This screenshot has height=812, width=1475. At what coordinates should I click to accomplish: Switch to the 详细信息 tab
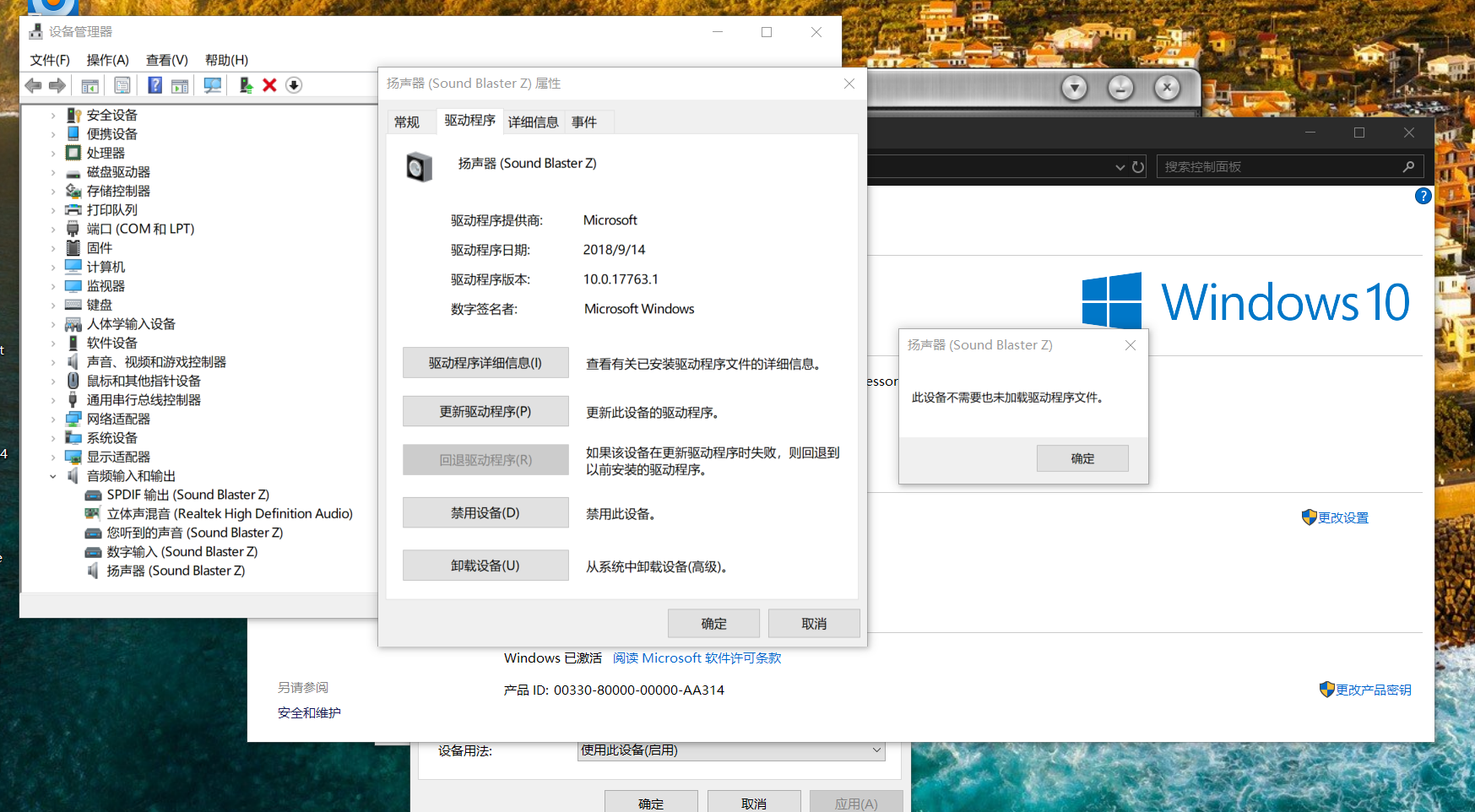(533, 122)
